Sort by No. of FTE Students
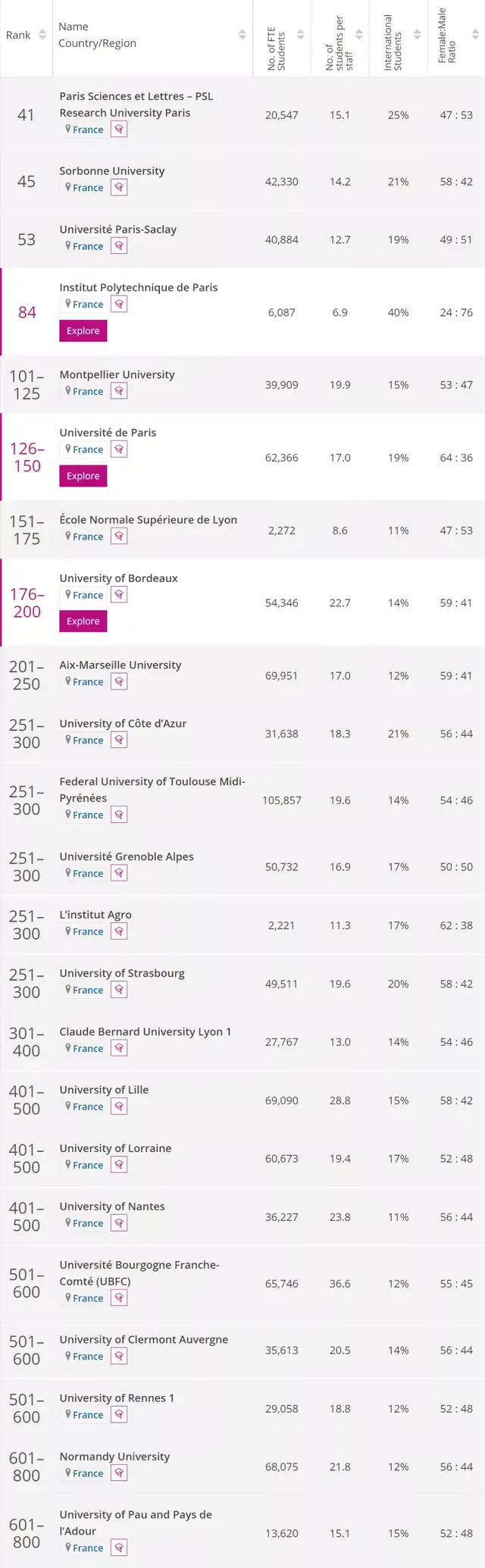 coord(300,35)
